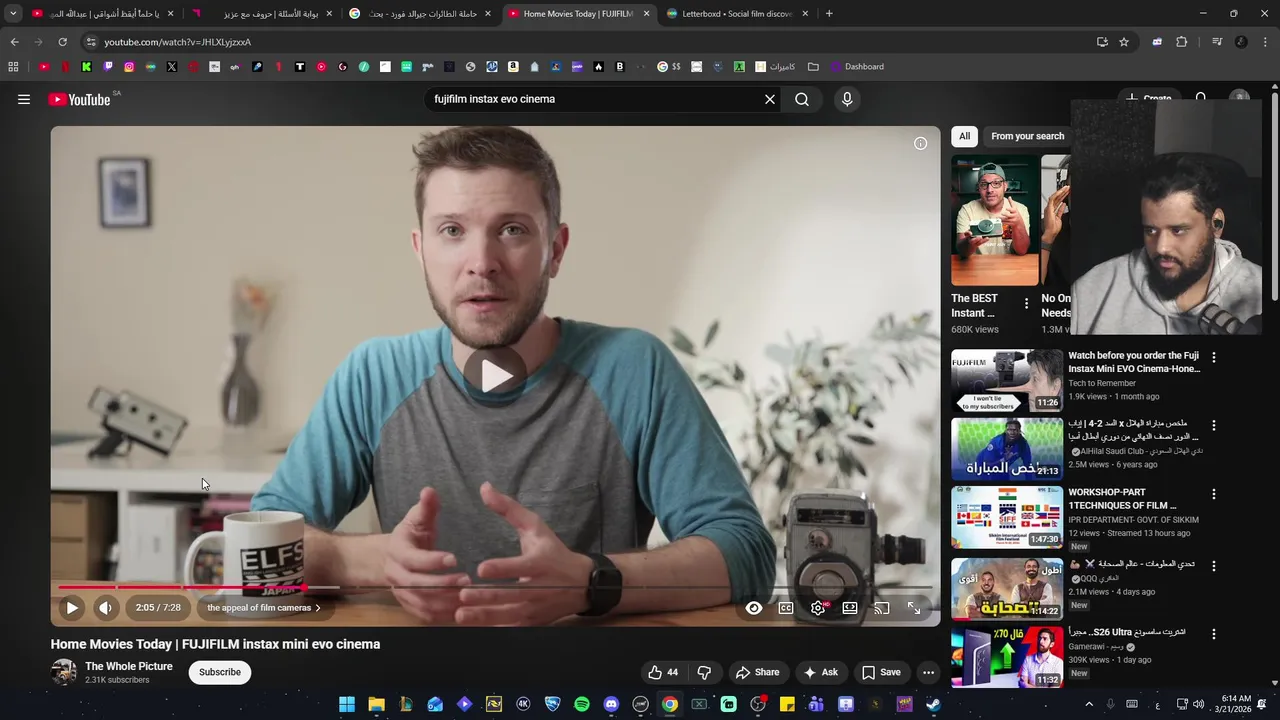
Task: Open menu for WORKSHOP-PART 1 video
Action: (x=1214, y=494)
